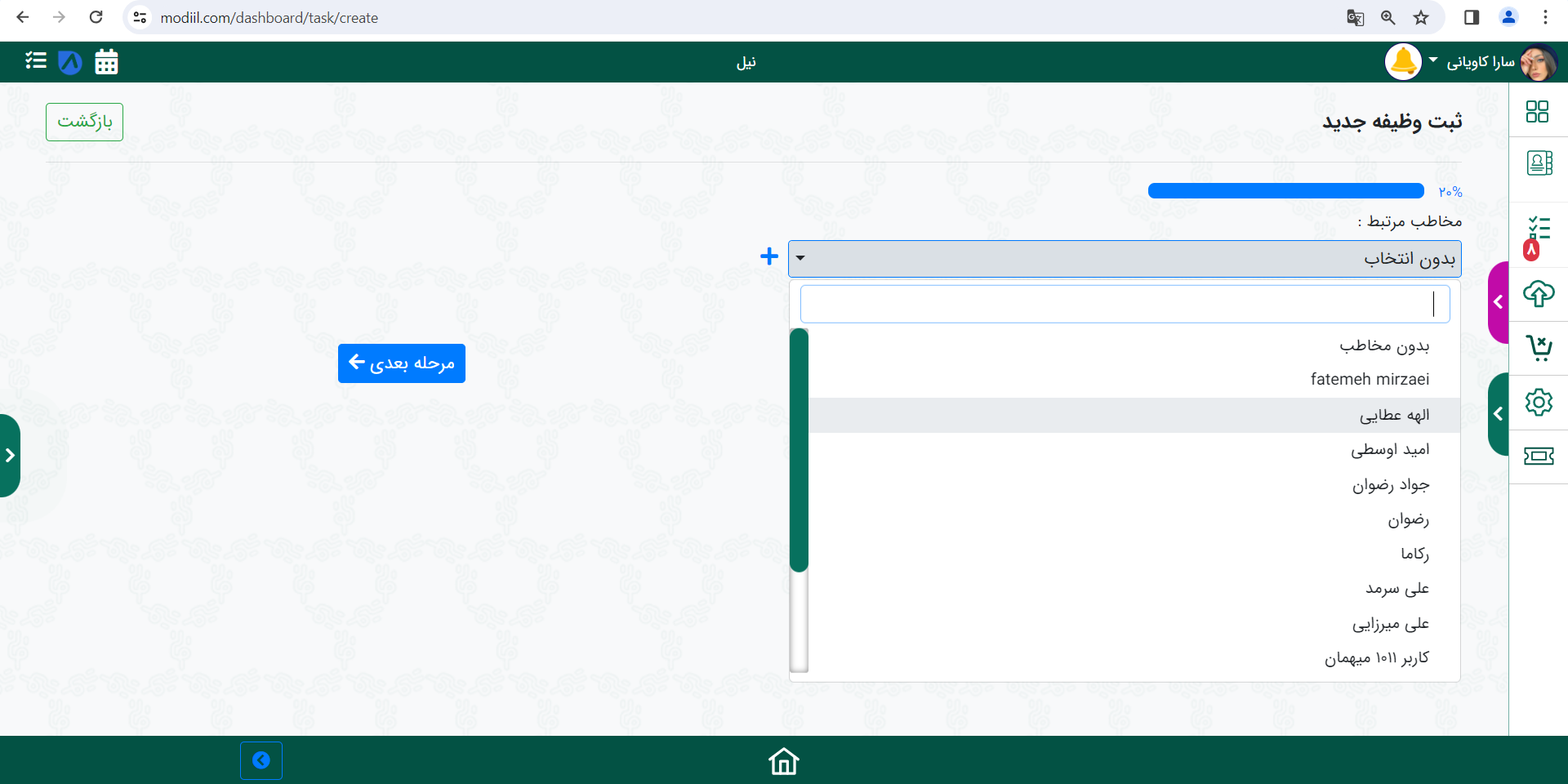Open the contacts book sidebar icon
Viewport: 1568px width, 784px height.
pos(1539,163)
